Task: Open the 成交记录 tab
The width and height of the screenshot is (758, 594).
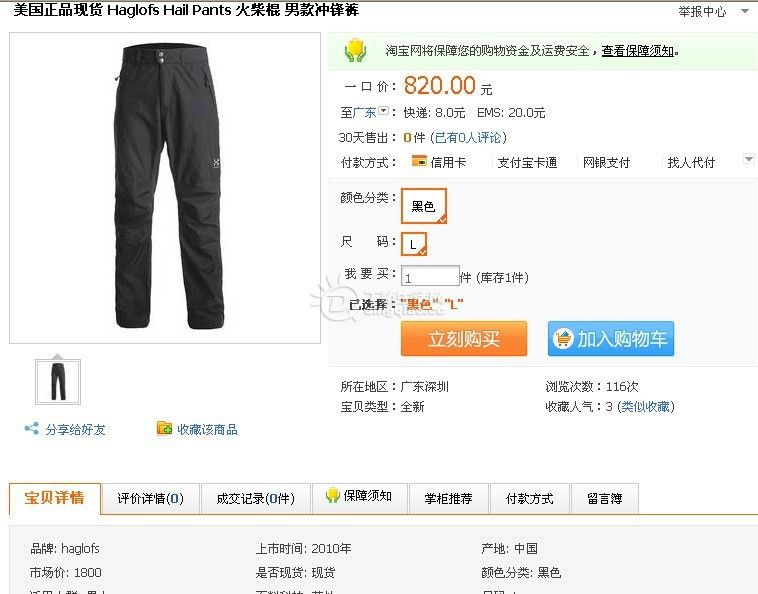Action: tap(256, 498)
